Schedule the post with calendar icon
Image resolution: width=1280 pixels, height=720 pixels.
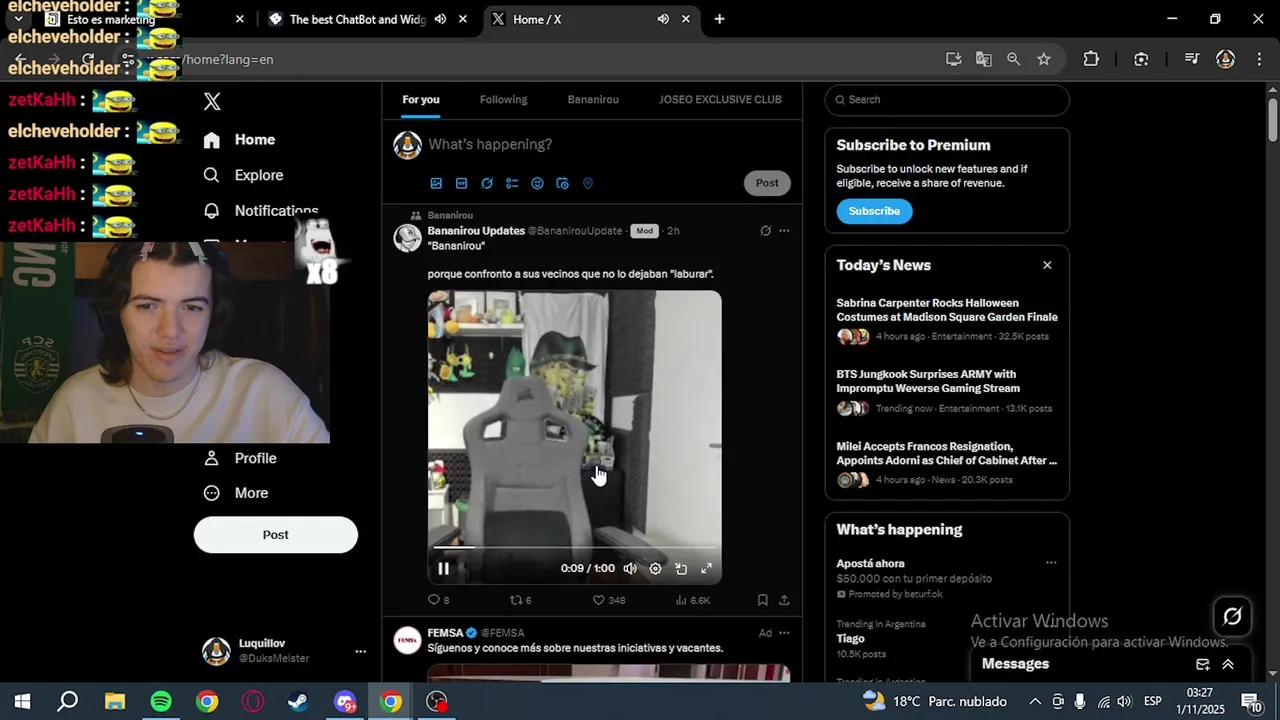[562, 184]
